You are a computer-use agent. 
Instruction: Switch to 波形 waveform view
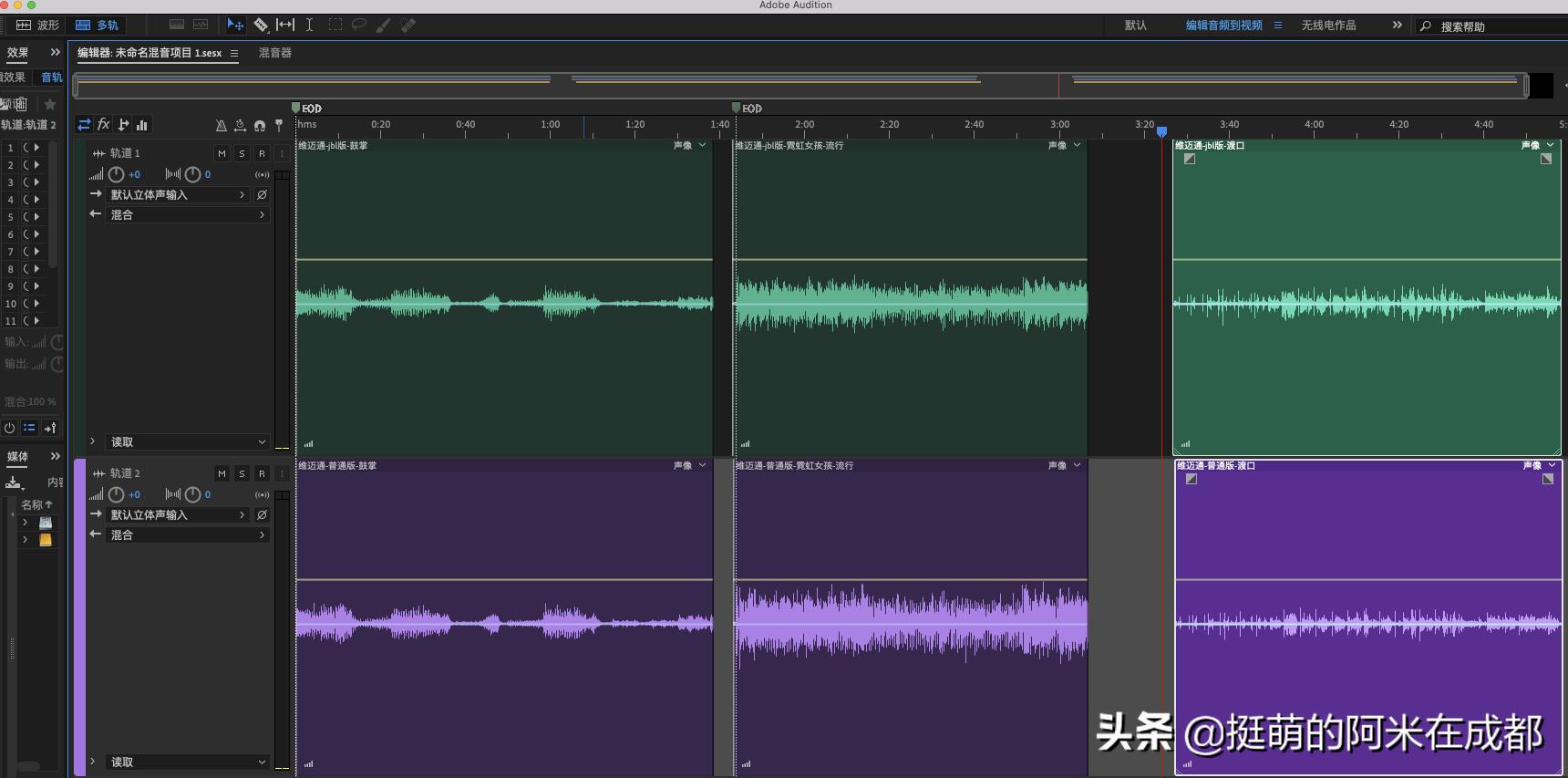coord(38,25)
